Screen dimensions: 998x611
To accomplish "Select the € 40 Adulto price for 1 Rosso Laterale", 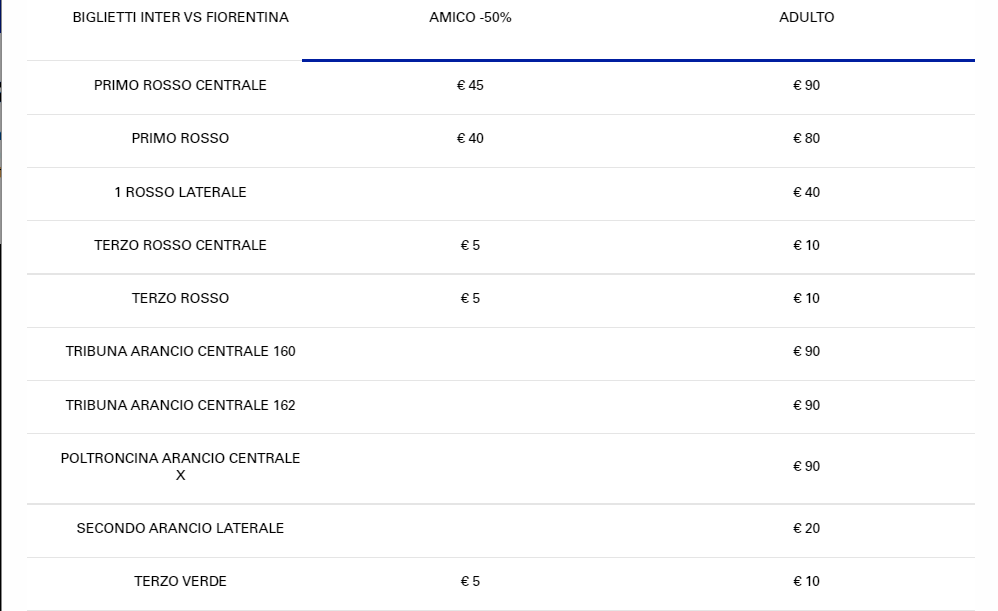I will [x=806, y=192].
